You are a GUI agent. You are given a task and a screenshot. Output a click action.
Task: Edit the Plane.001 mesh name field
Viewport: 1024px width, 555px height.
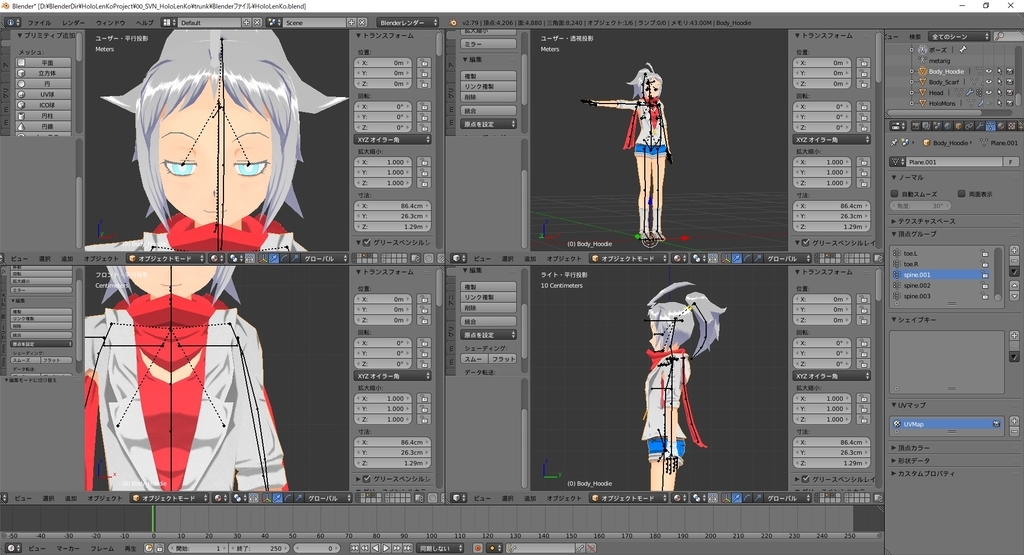point(955,161)
